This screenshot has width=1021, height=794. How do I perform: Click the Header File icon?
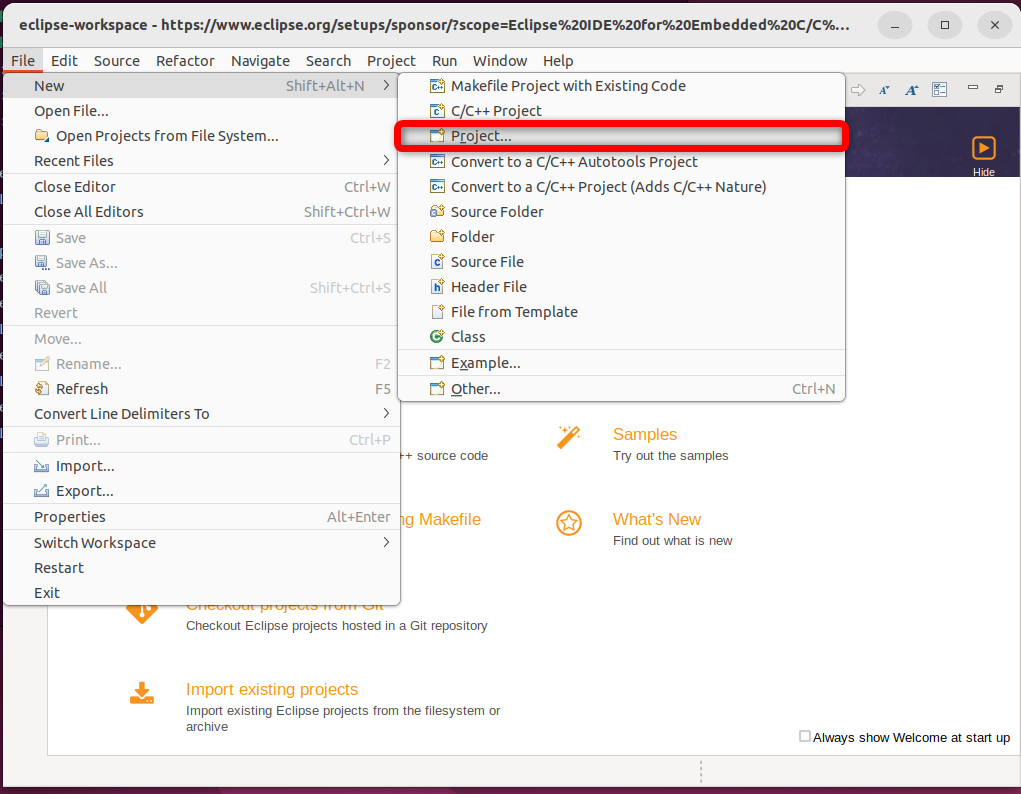coord(437,287)
